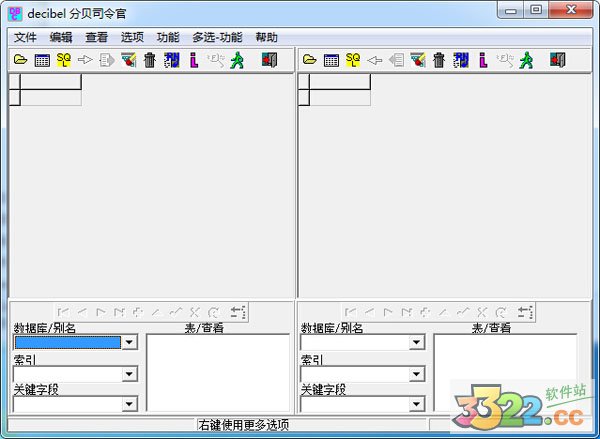The width and height of the screenshot is (600, 439).
Task: Insert record with plus in left navigator
Action: coord(138,312)
